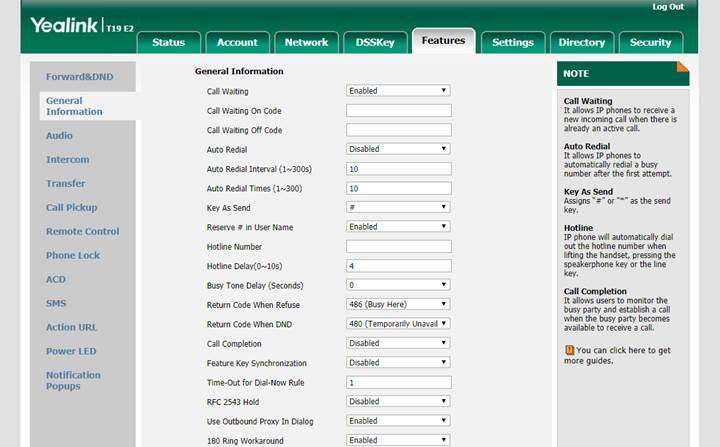Switch to the DSSKey tab
The image size is (720, 447).
pyautogui.click(x=375, y=42)
